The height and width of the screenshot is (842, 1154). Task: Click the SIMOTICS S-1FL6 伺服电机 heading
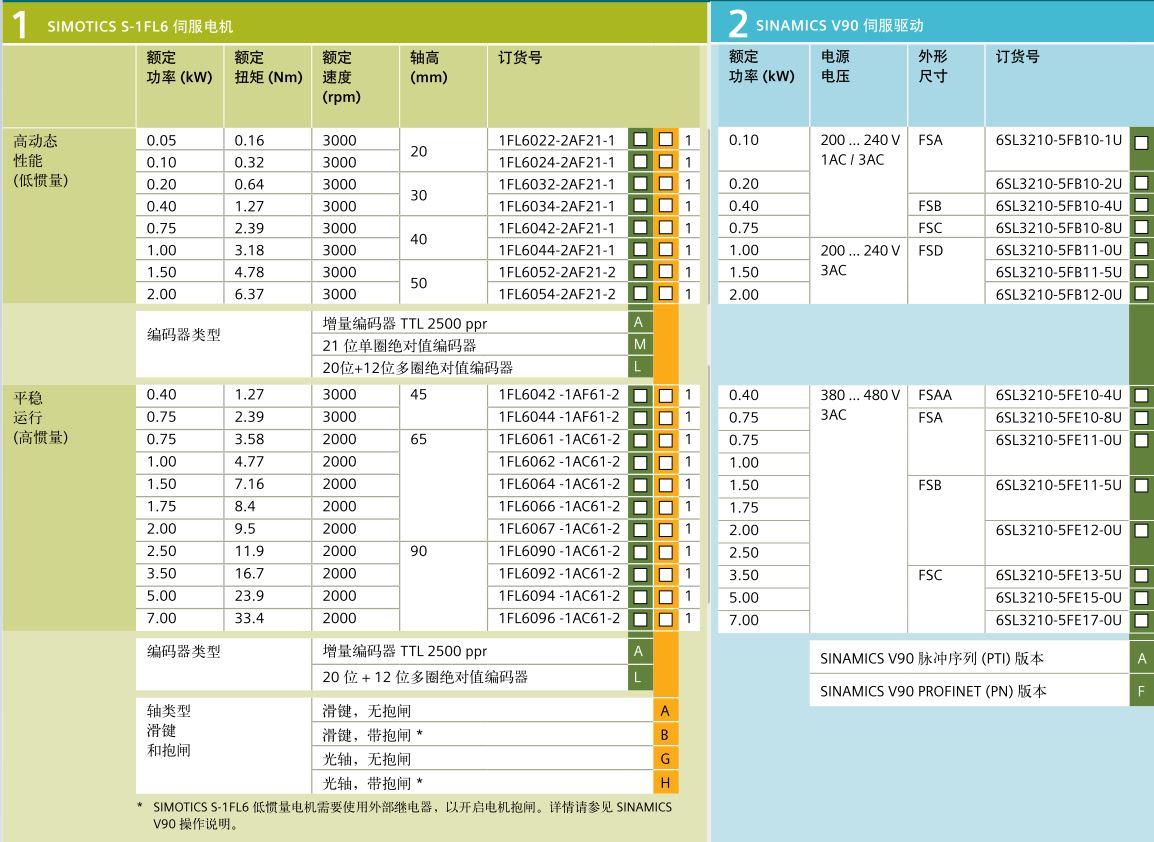tap(140, 26)
